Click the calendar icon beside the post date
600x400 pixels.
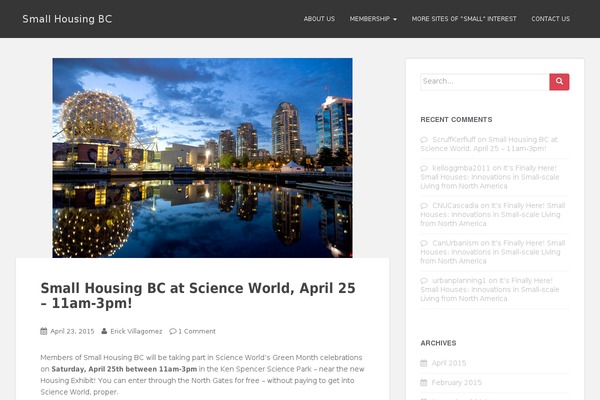pyautogui.click(x=44, y=331)
